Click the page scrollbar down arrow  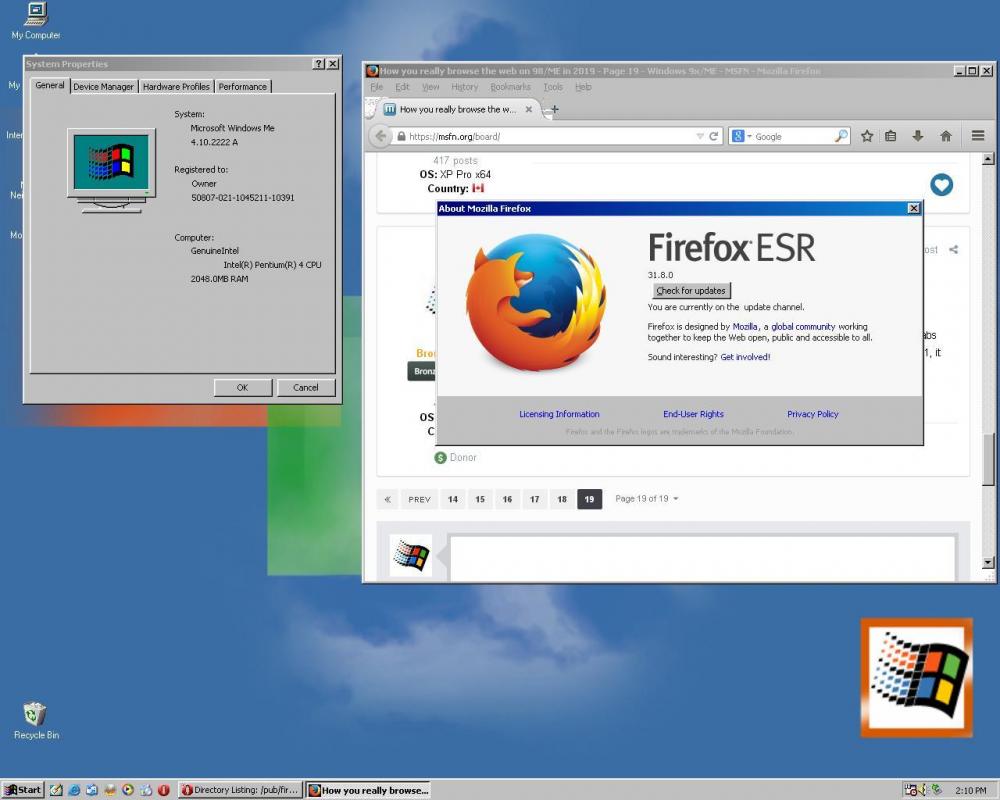pyautogui.click(x=988, y=563)
